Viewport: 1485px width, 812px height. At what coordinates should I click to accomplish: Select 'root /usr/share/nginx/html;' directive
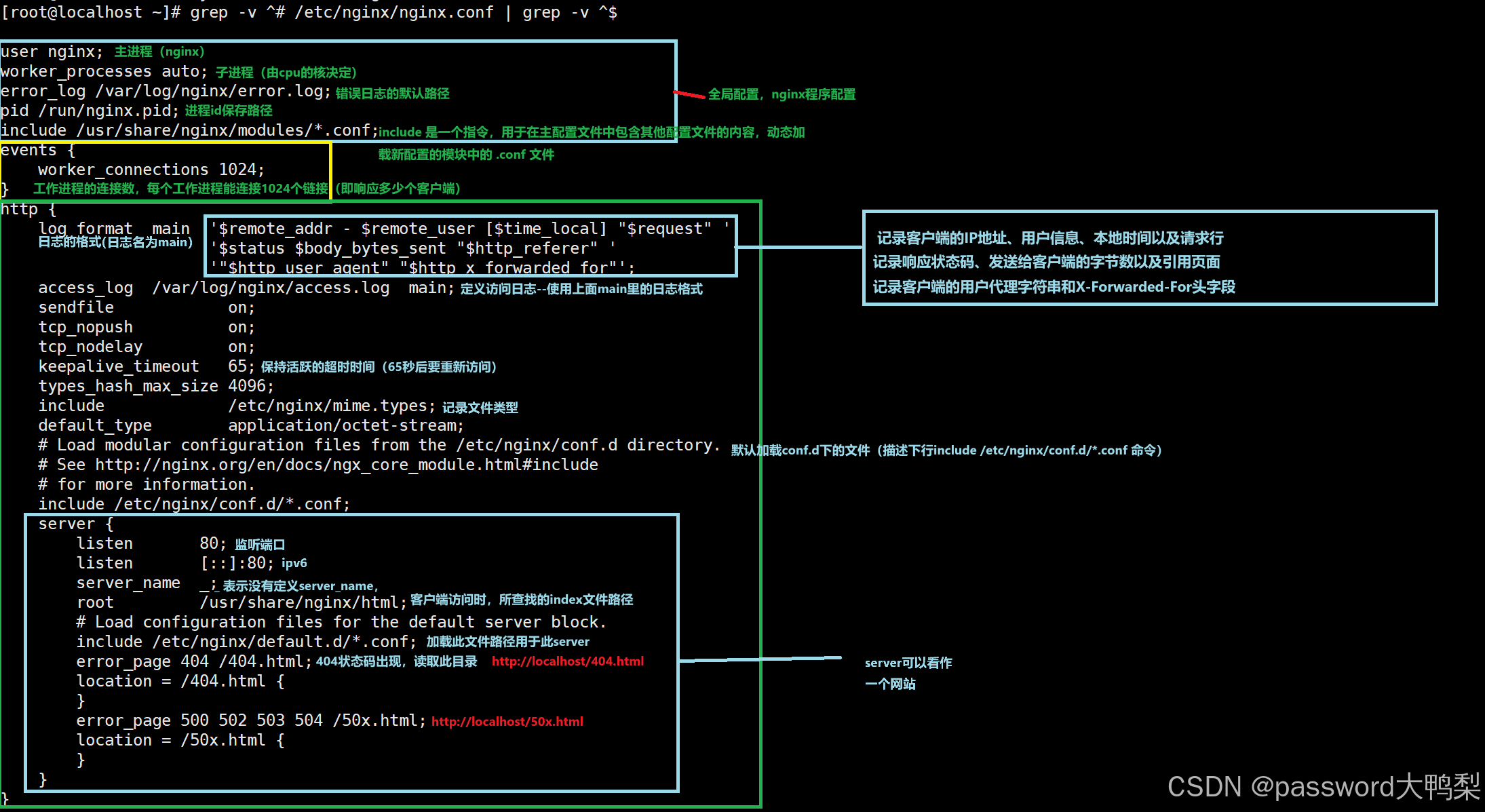(242, 602)
